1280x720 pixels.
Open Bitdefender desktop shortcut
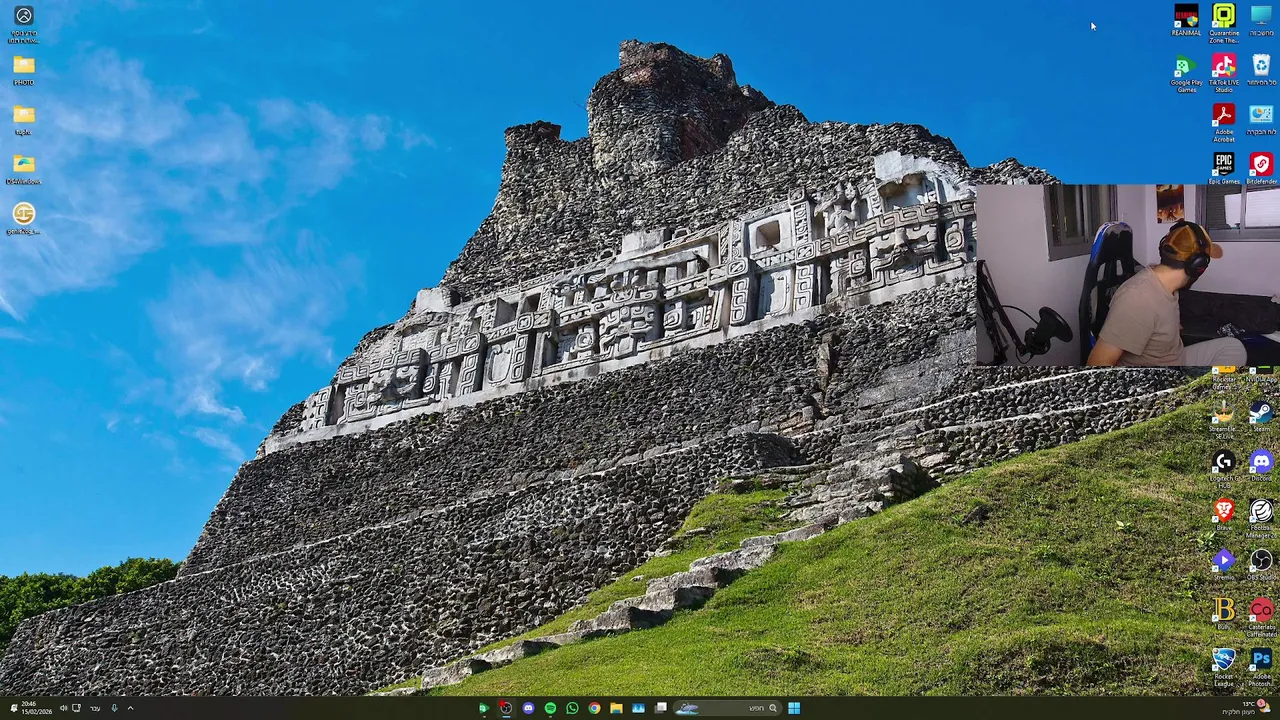(1261, 168)
